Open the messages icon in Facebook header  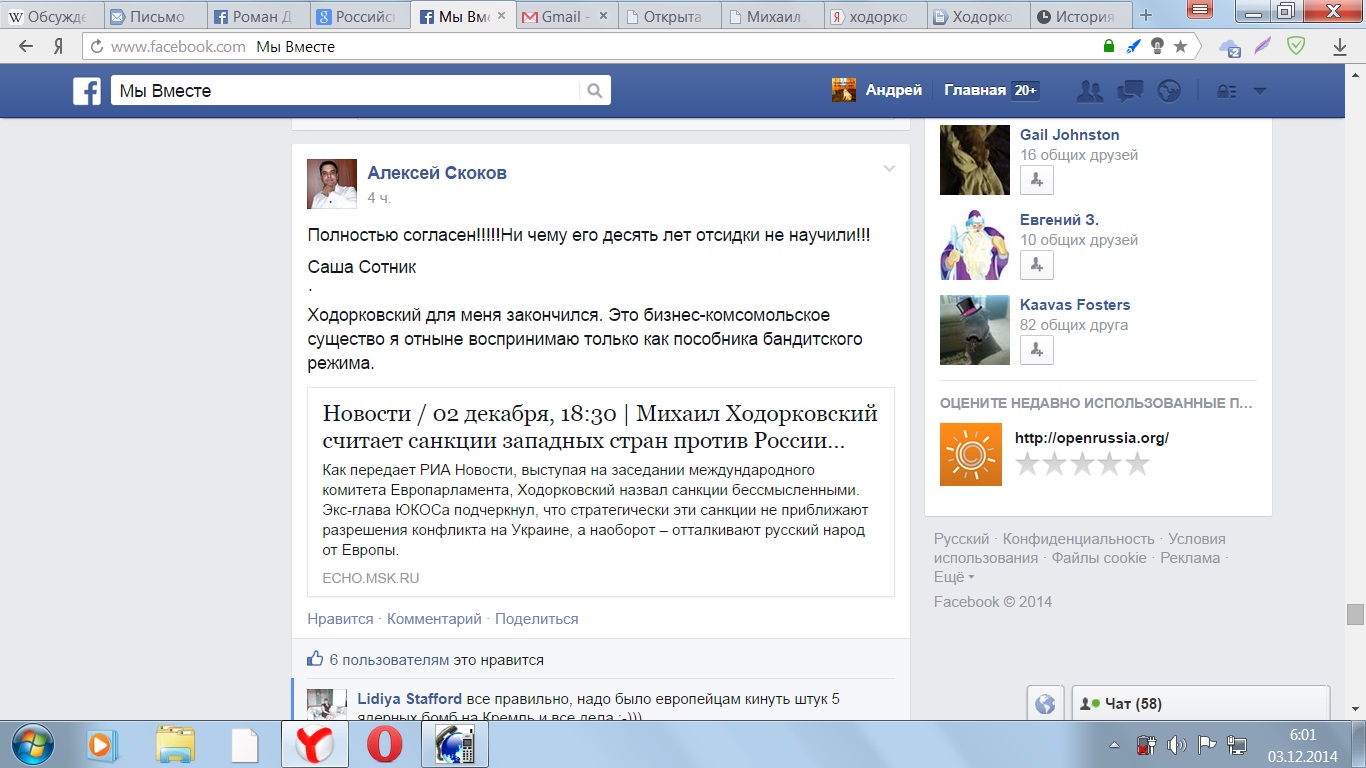(1130, 91)
